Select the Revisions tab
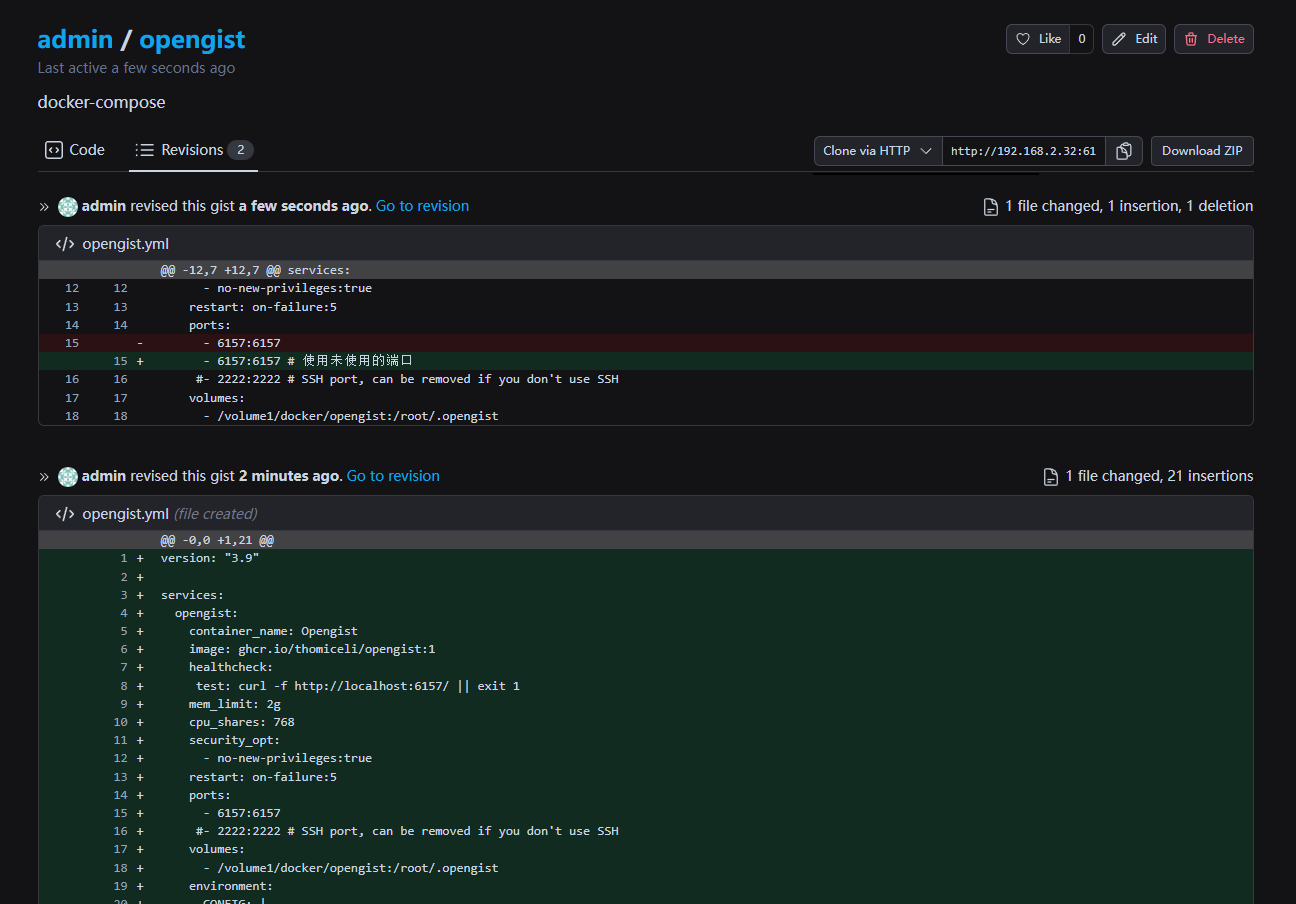This screenshot has height=904, width=1296. (x=194, y=150)
